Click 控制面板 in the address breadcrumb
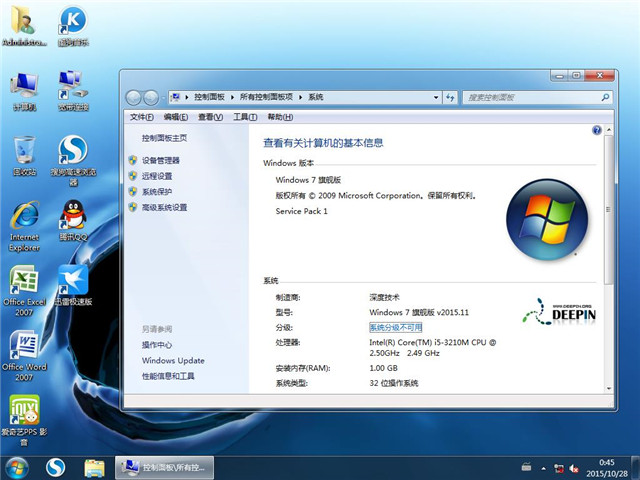 (209, 97)
